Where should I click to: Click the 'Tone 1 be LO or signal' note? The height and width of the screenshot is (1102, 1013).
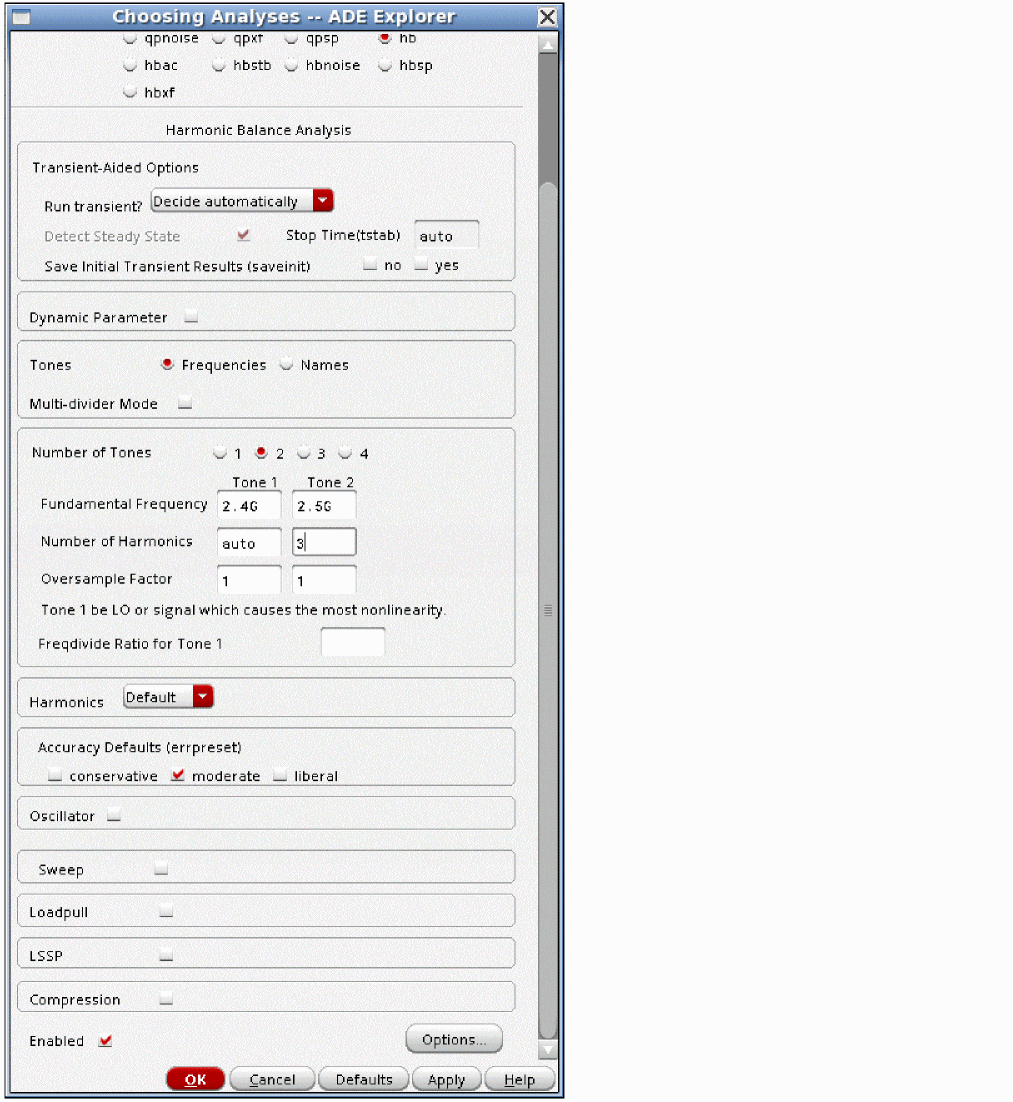click(x=243, y=610)
